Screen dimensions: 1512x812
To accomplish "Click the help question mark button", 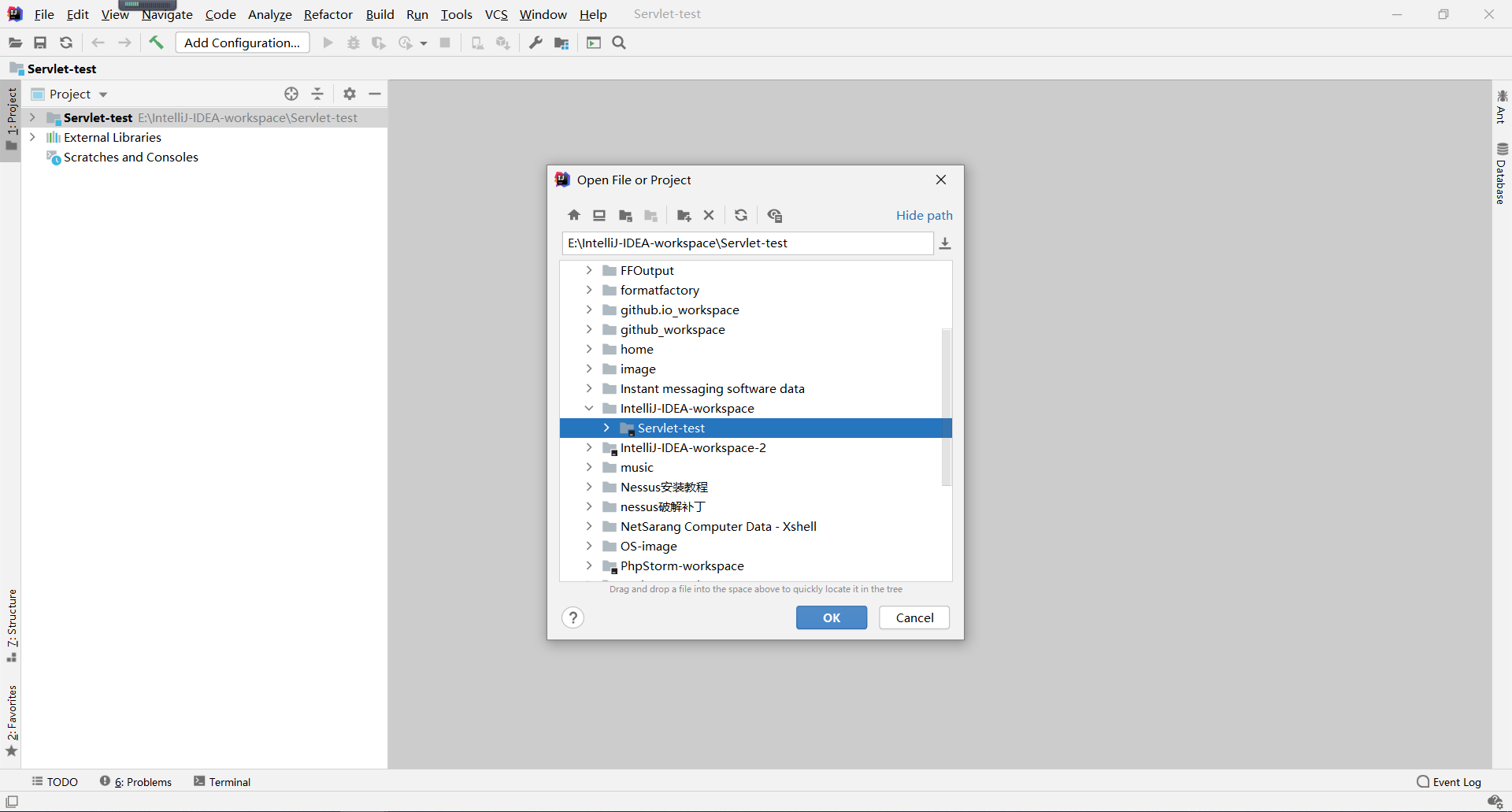I will [x=573, y=617].
